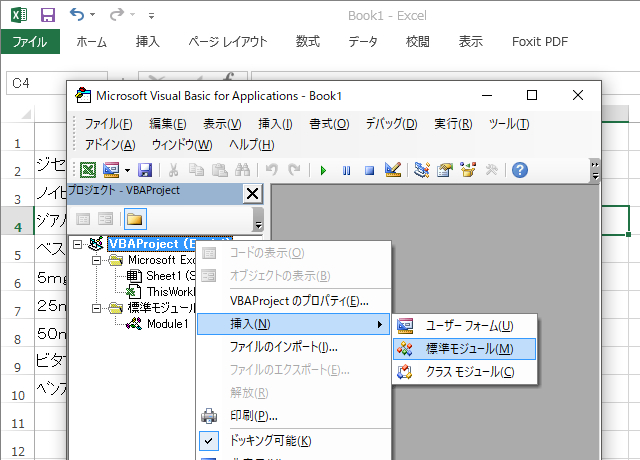This screenshot has height=460, width=640.
Task: Click the Save icon in VBA toolbar
Action: [x=146, y=170]
